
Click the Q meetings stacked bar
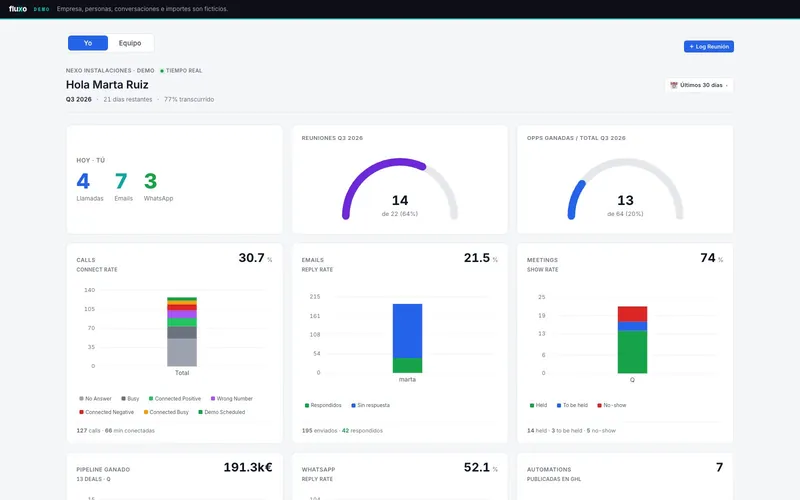point(632,340)
